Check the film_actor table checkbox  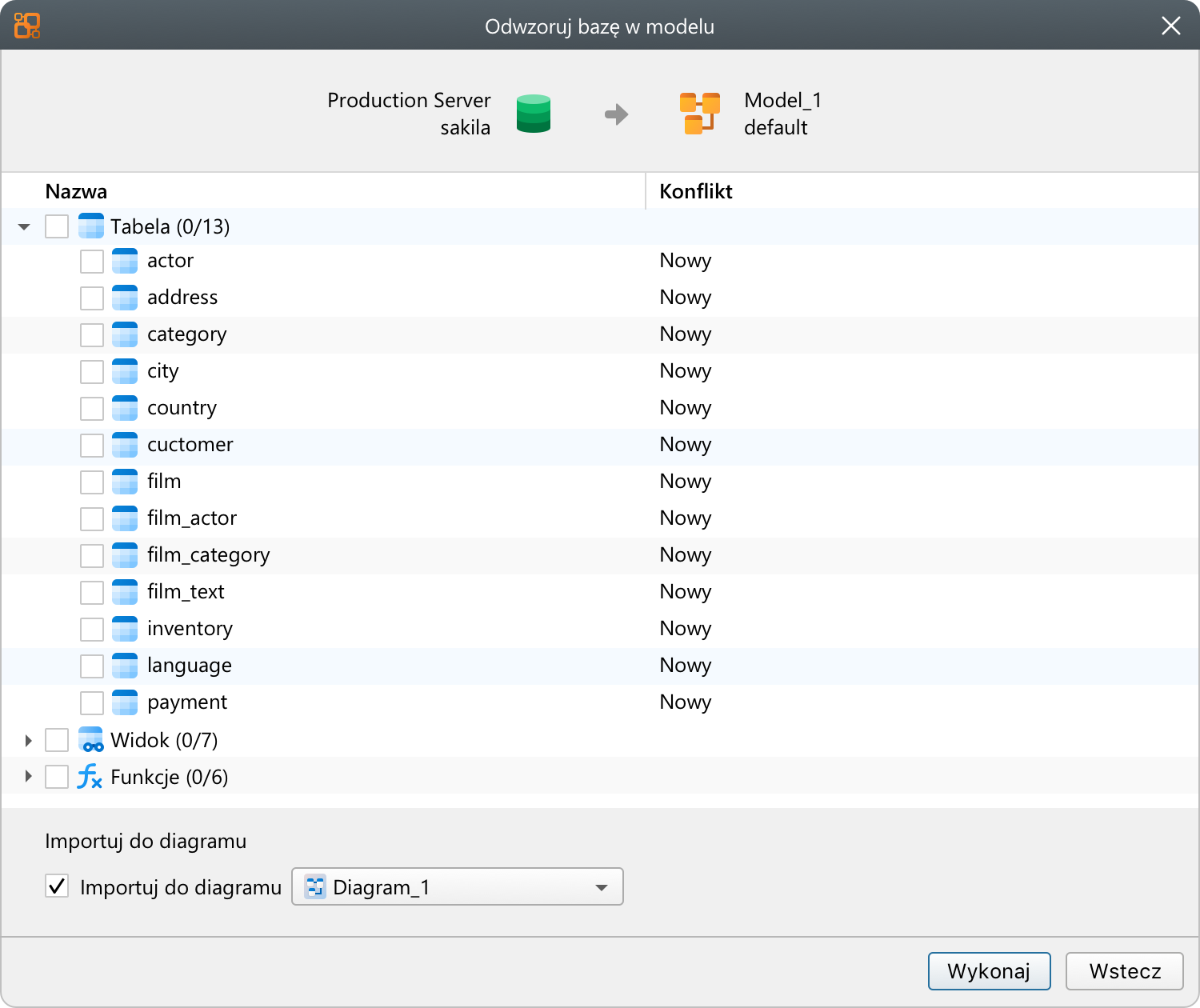[92, 519]
